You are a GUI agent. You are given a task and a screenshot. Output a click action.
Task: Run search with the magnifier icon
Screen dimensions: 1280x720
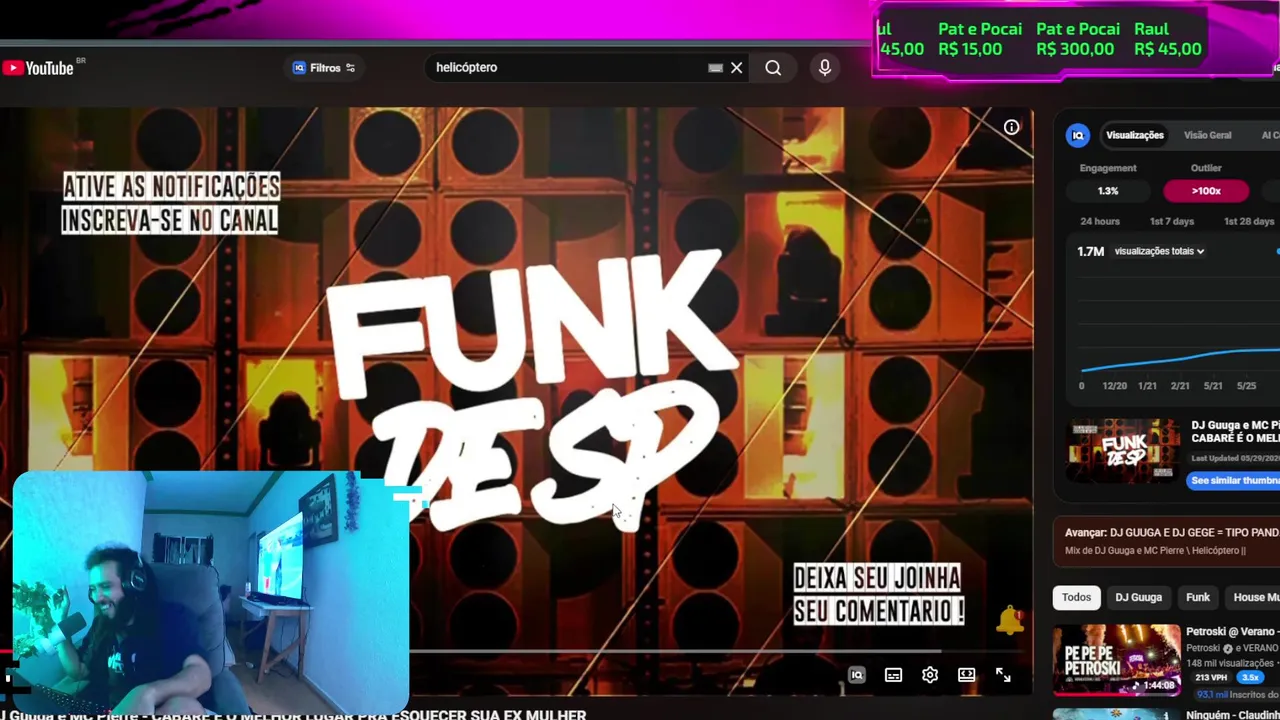click(x=773, y=68)
